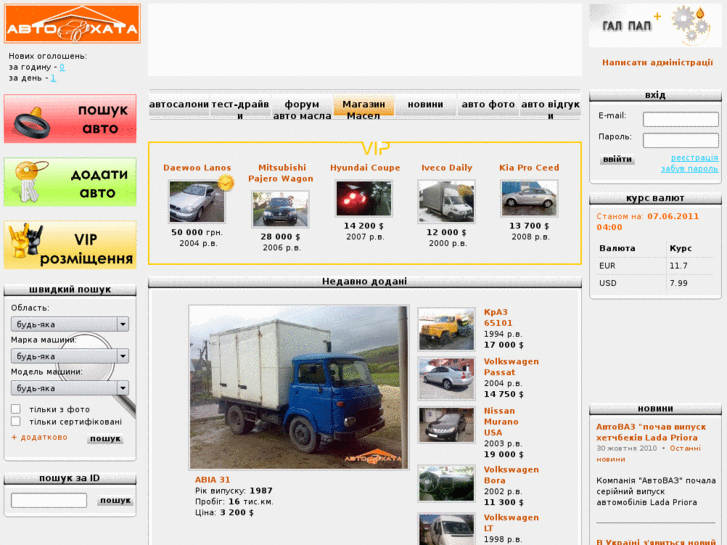Viewport: 727px width, 545px height.
Task: Open the Volkswagen LT thumbnail
Action: pyautogui.click(x=446, y=529)
